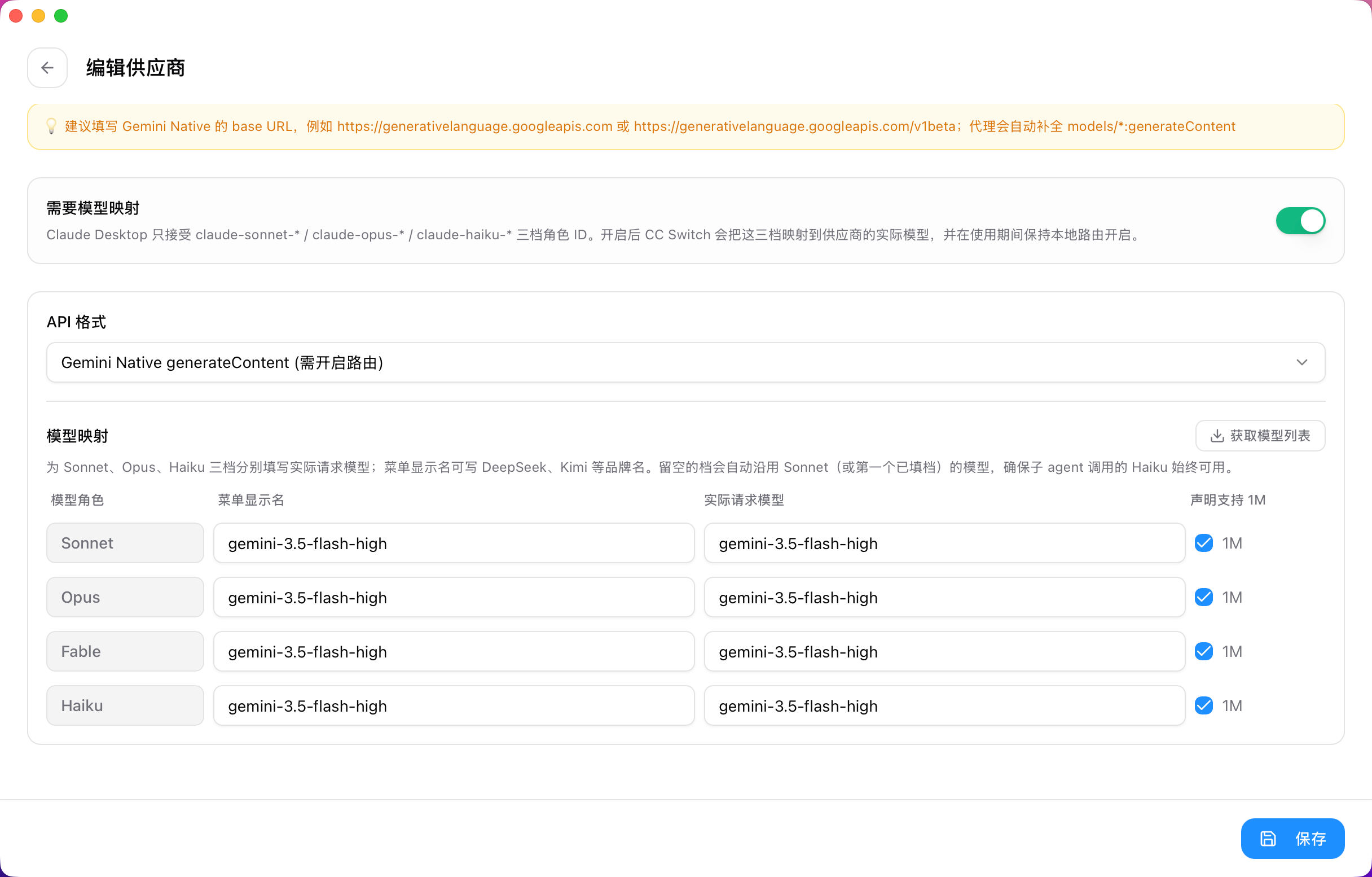Uncheck the 1M checkbox for Fable

pos(1203,651)
